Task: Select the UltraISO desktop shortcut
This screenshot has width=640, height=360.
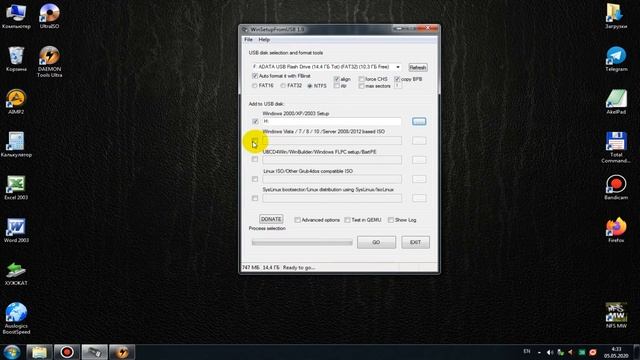Action: (x=49, y=16)
